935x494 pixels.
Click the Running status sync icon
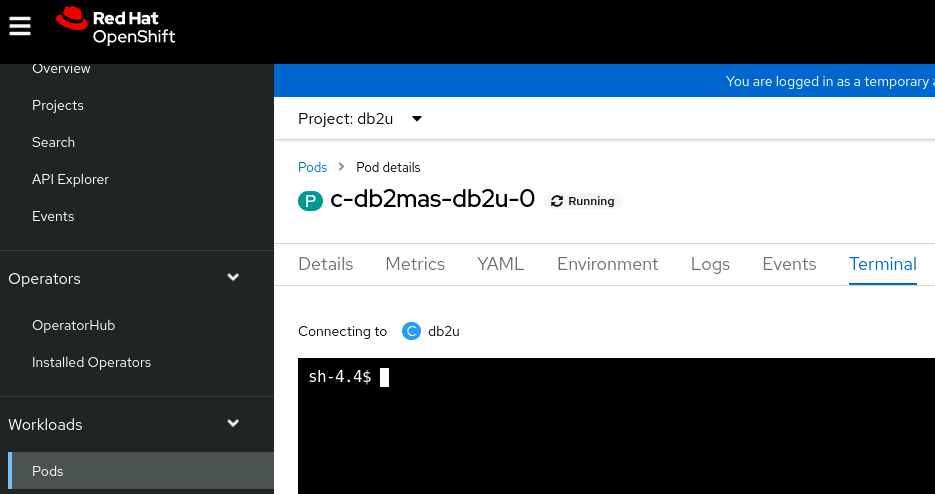pos(557,201)
